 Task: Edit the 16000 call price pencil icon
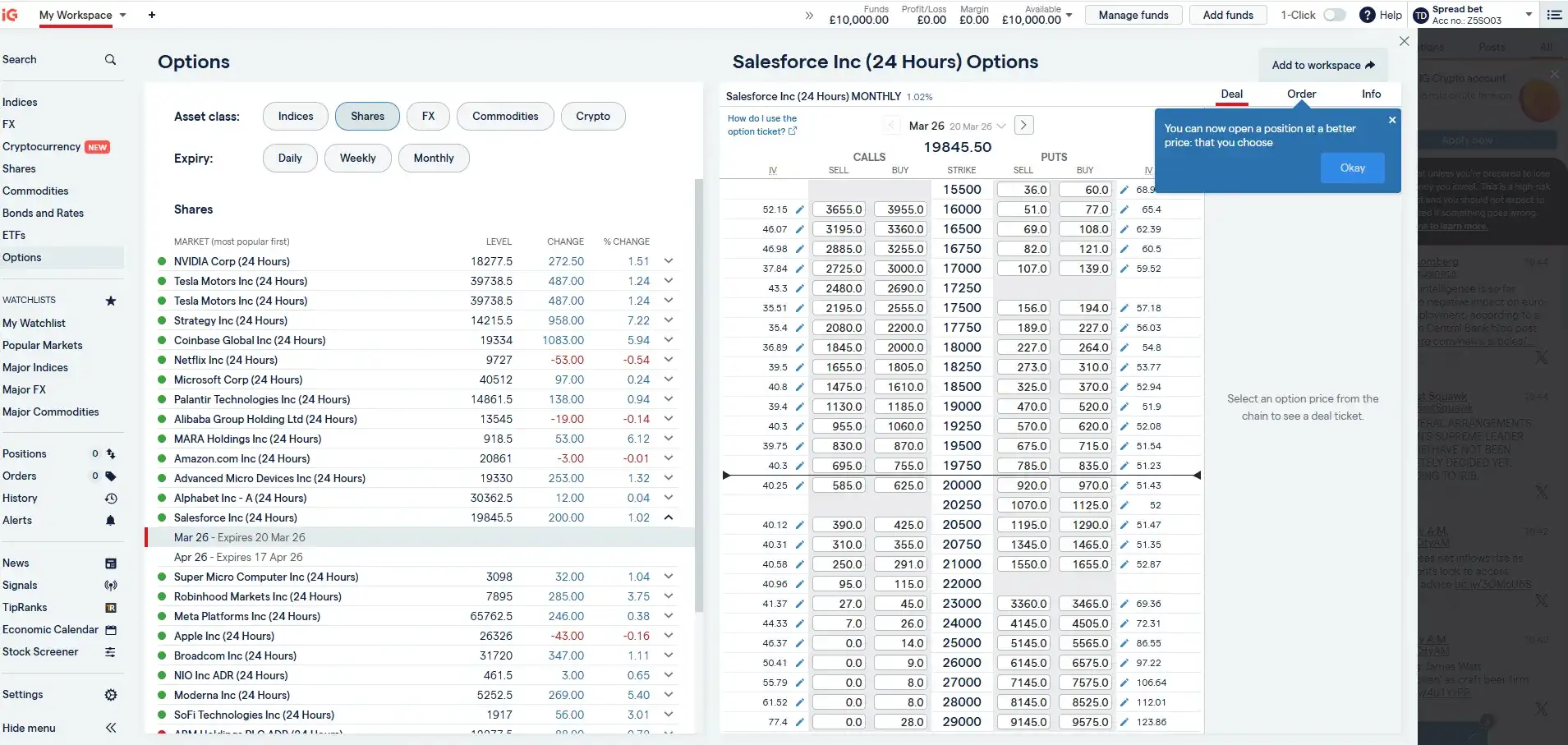click(799, 209)
